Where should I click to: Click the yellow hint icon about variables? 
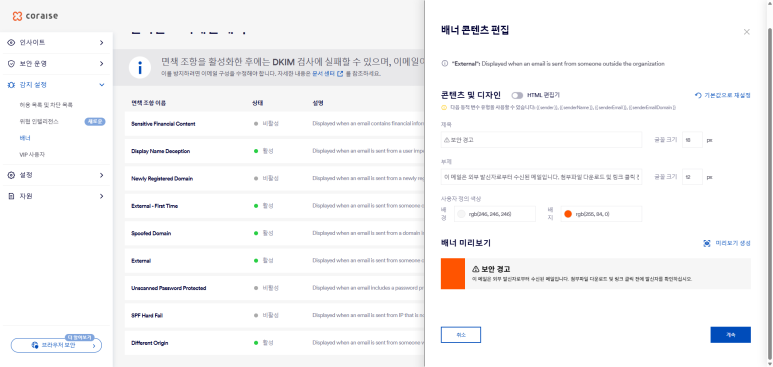point(444,107)
